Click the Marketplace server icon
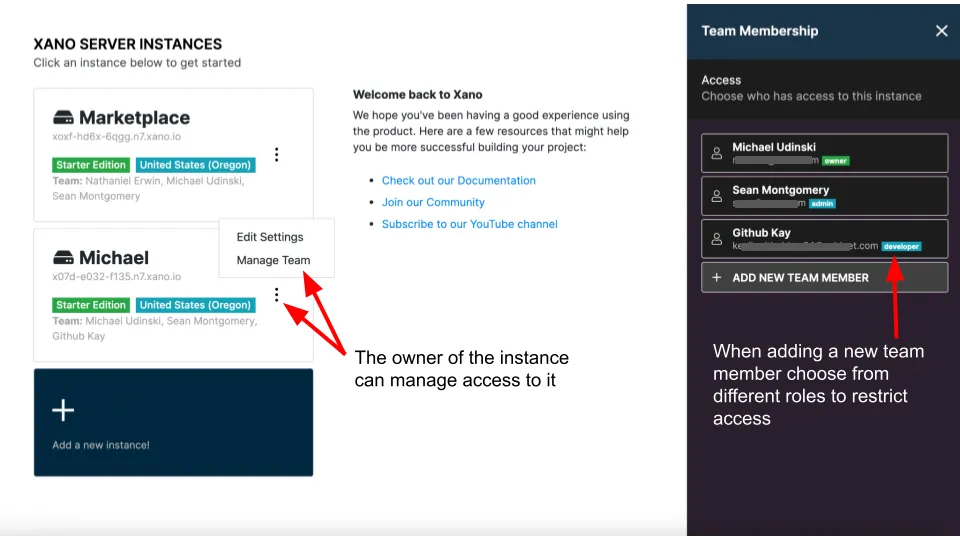Image resolution: width=960 pixels, height=540 pixels. pyautogui.click(x=63, y=117)
